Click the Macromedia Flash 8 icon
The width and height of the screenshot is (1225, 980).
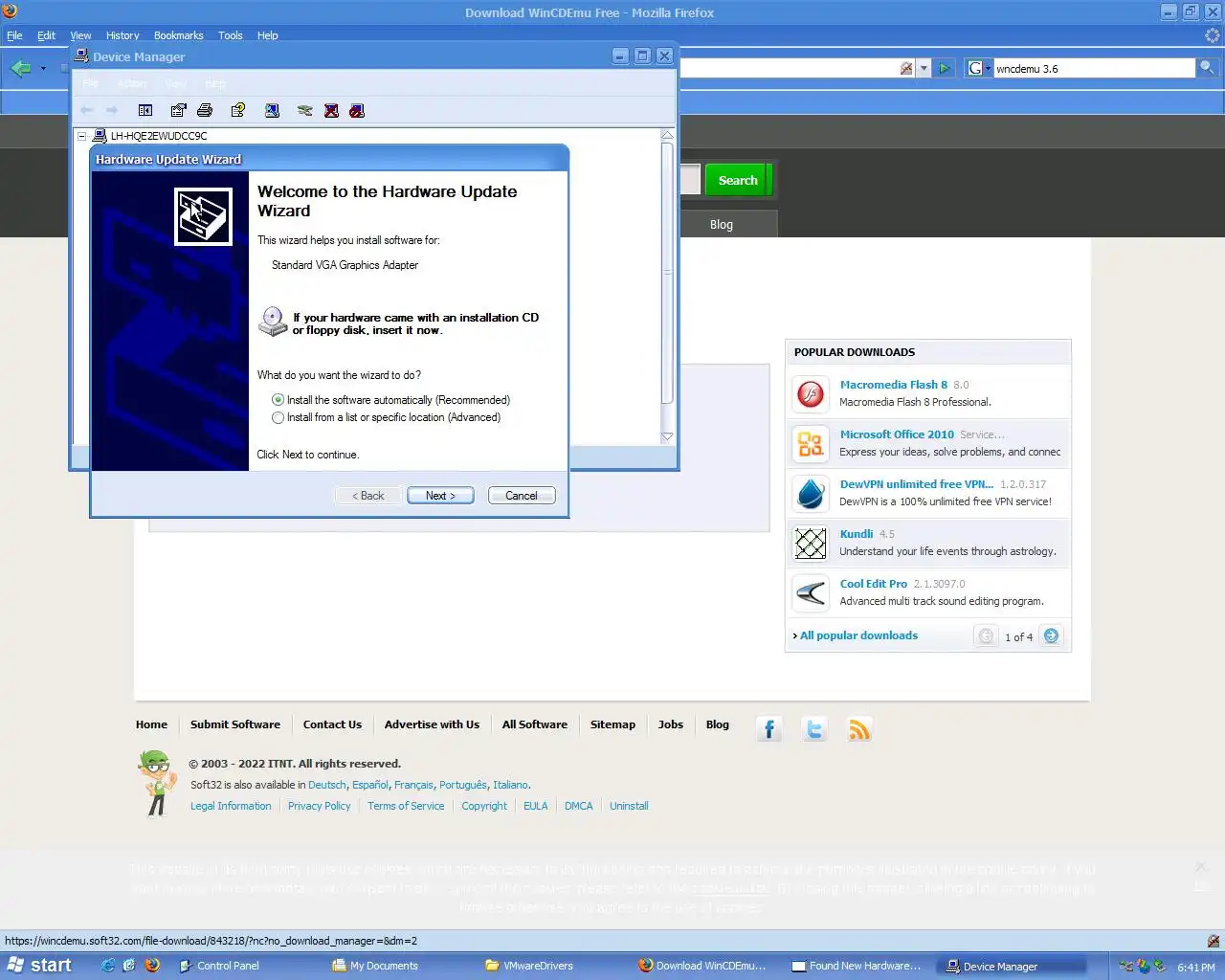click(x=811, y=393)
